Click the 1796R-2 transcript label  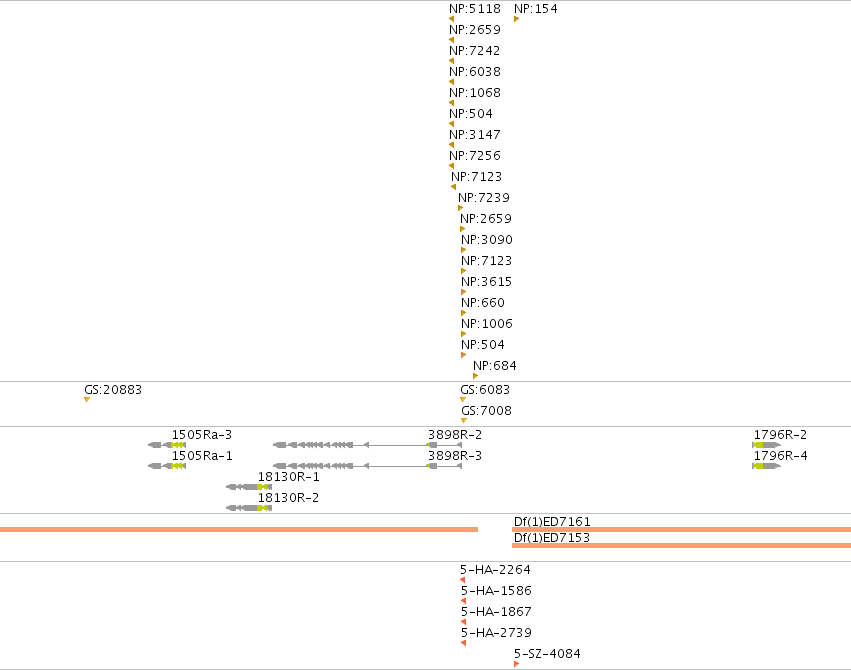[780, 435]
